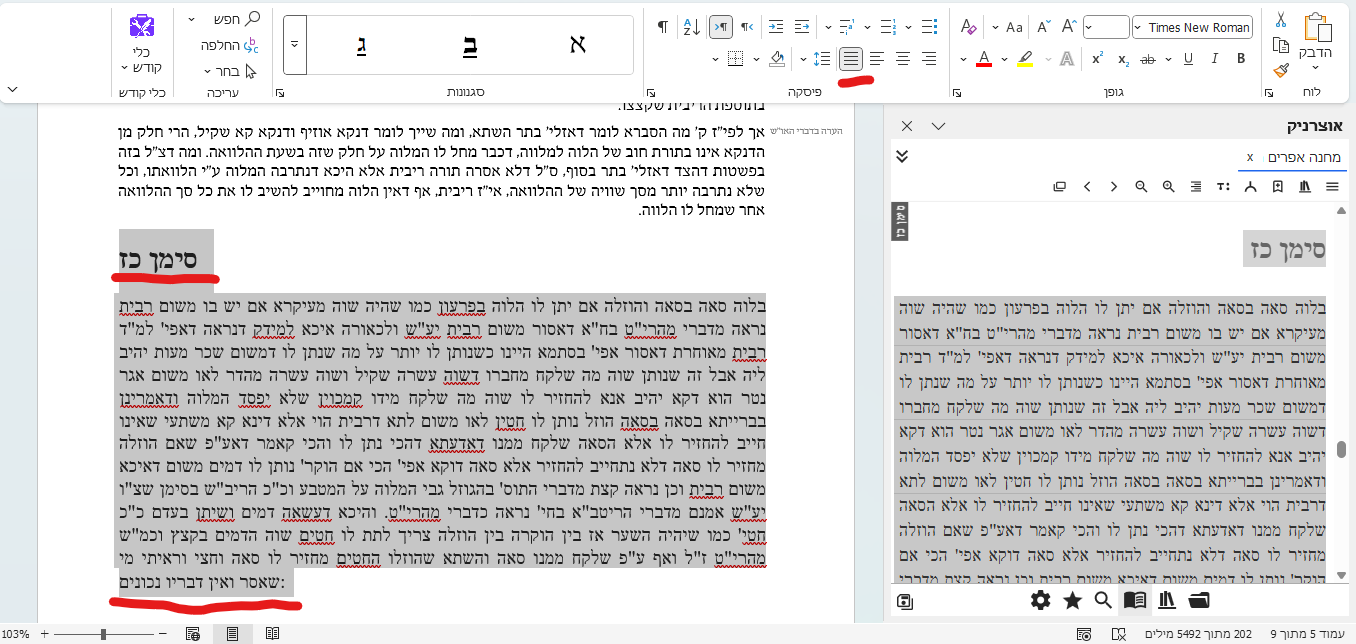Image resolution: width=1356 pixels, height=644 pixels.
Task: Expand the styles gallery more arrow
Action: click(295, 44)
